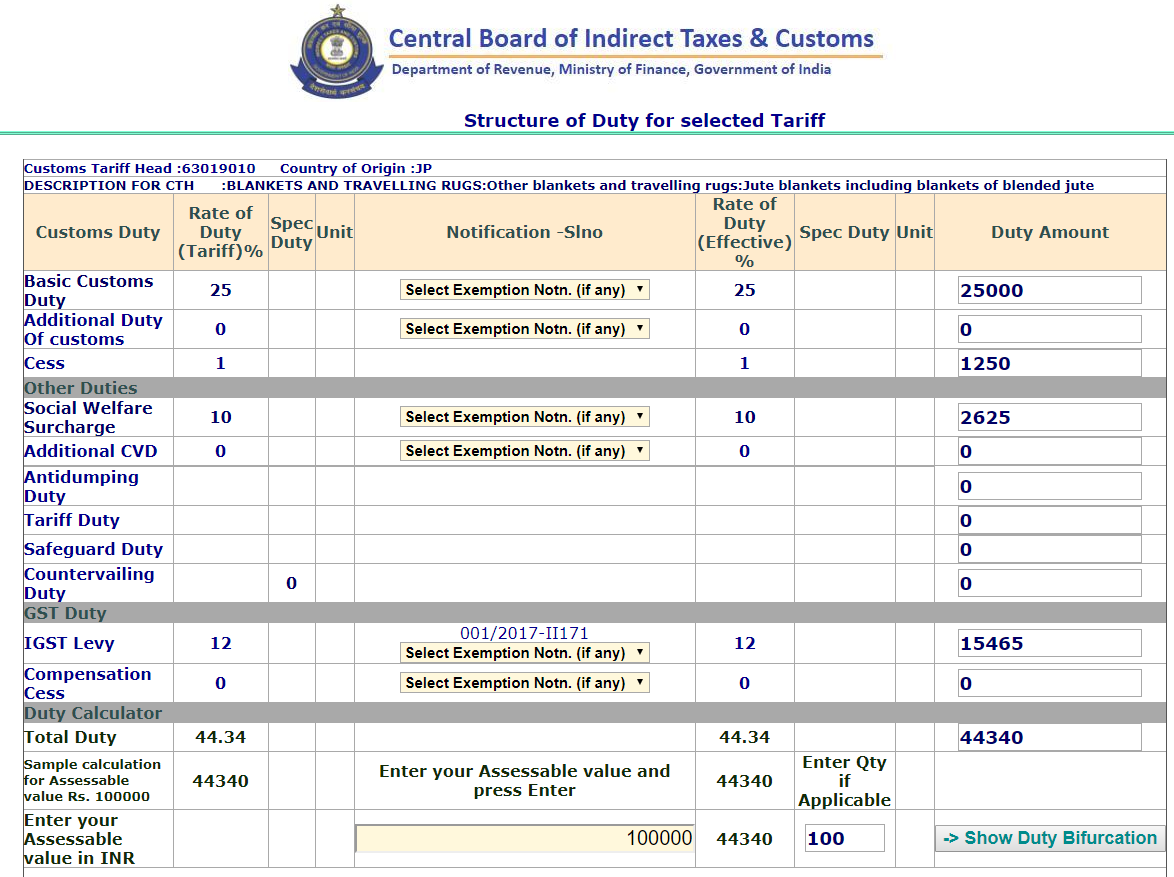The width and height of the screenshot is (1174, 877).
Task: Click Department of Revenue subtitle text
Action: point(611,70)
